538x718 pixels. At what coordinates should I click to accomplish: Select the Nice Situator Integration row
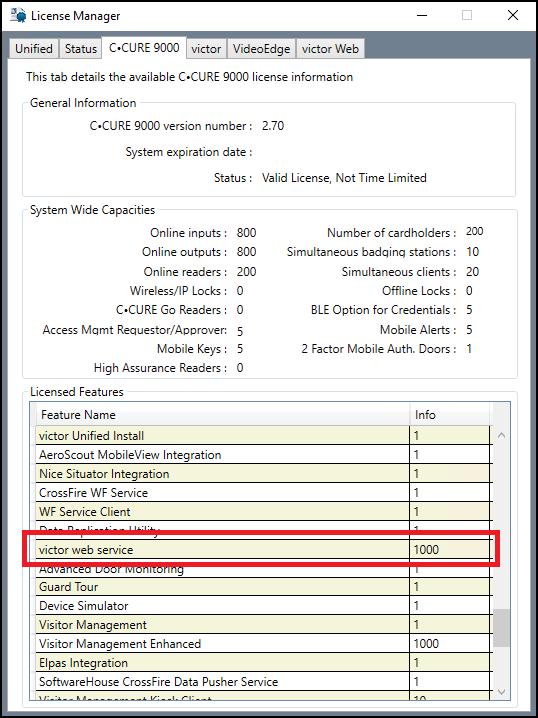tap(264, 473)
